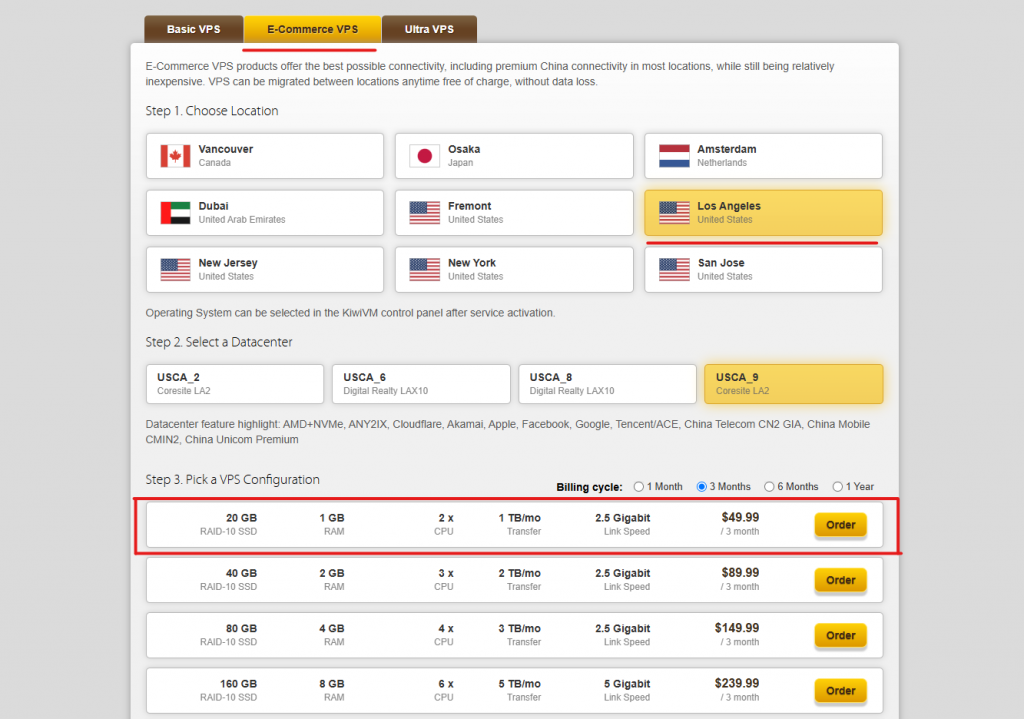Image resolution: width=1024 pixels, height=719 pixels.
Task: Click the US flag beside Fremont
Action: (424, 213)
